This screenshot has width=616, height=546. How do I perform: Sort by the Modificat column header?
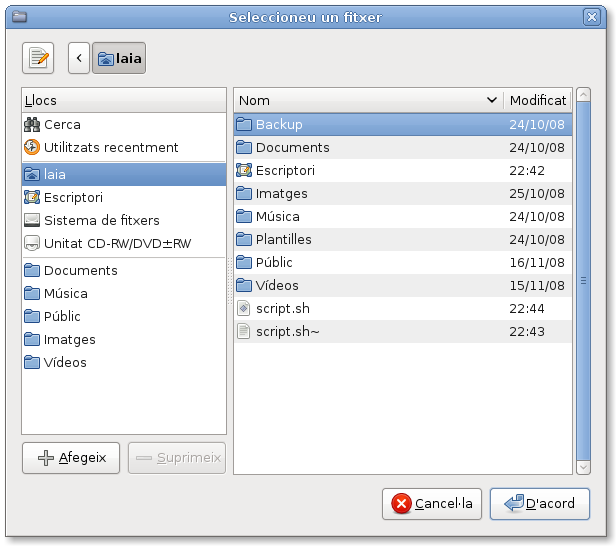[537, 100]
